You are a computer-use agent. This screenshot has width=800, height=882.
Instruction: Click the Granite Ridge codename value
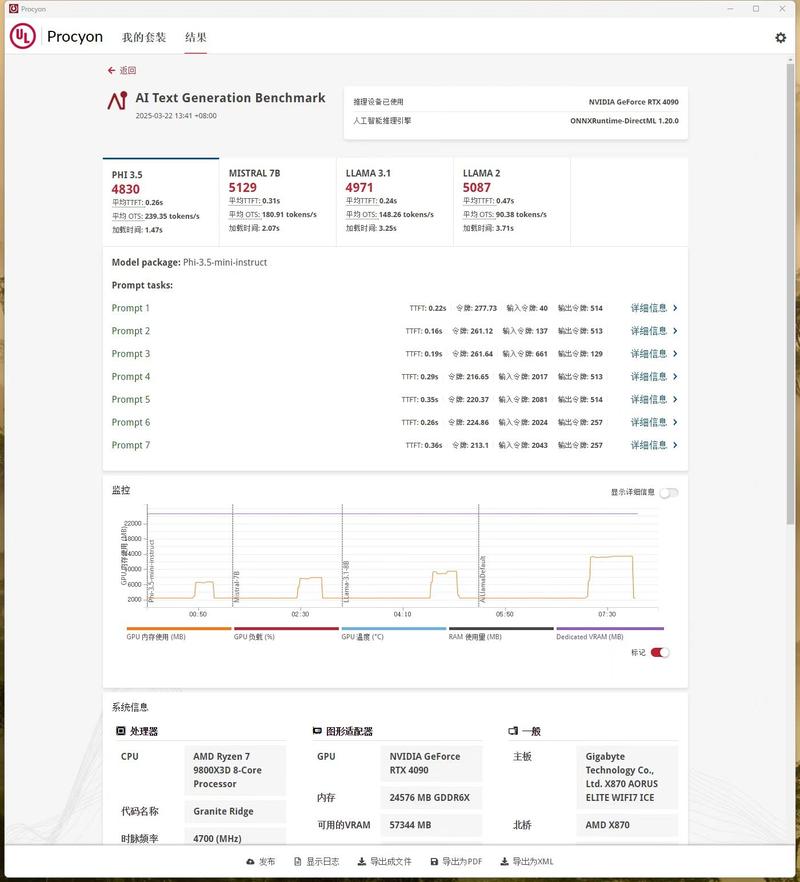point(235,811)
